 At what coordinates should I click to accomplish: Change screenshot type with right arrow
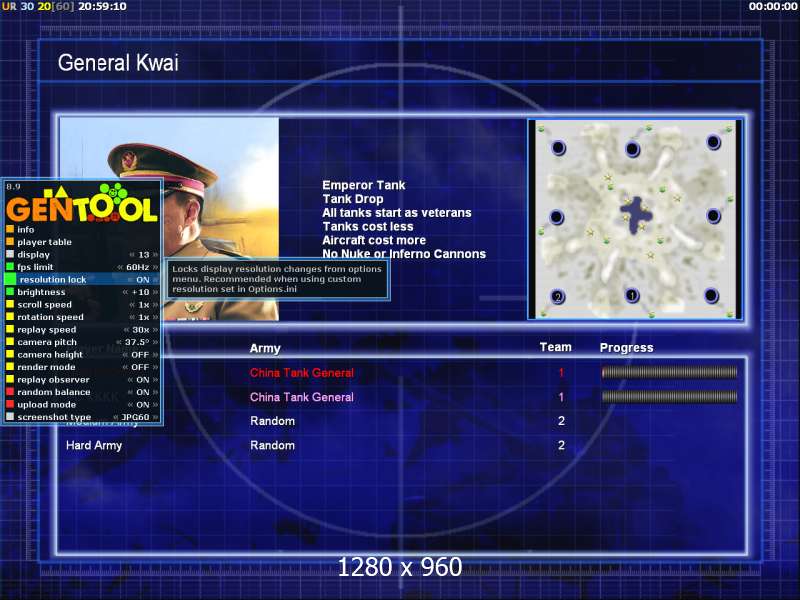click(155, 417)
